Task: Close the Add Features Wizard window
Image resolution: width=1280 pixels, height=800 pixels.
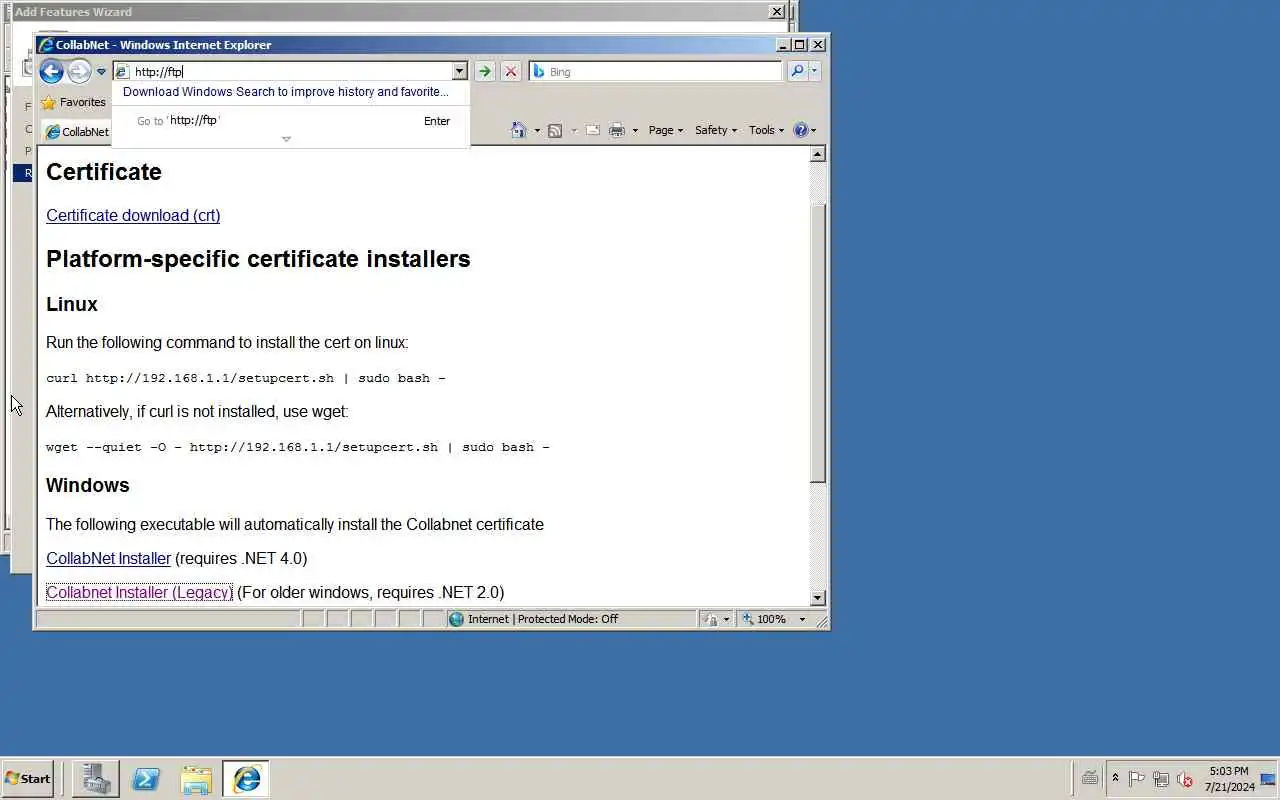Action: point(777,12)
